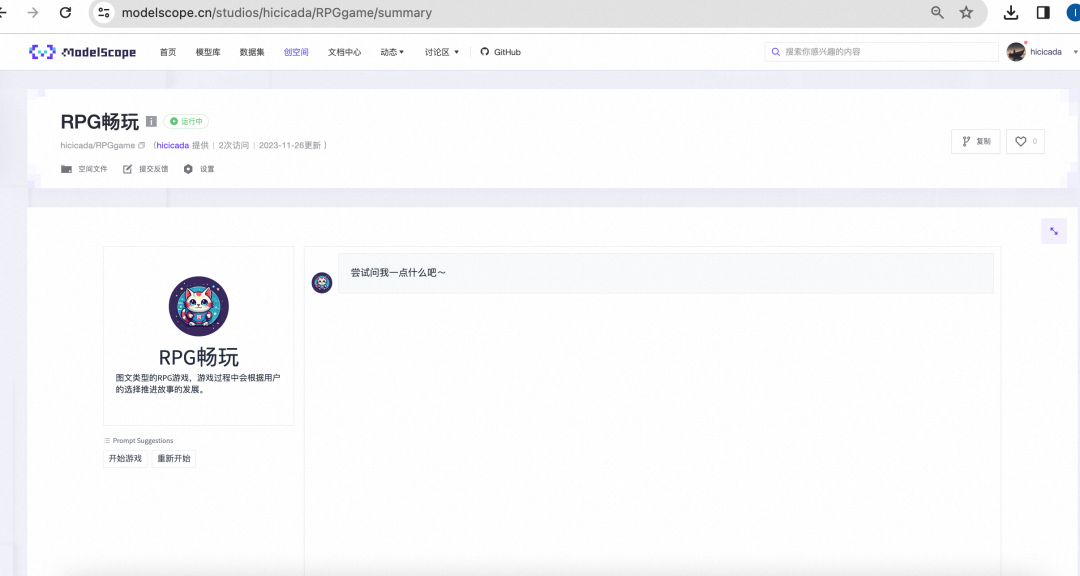View the info icon next to RPG畅玩
Image resolution: width=1080 pixels, height=576 pixels.
pos(151,121)
